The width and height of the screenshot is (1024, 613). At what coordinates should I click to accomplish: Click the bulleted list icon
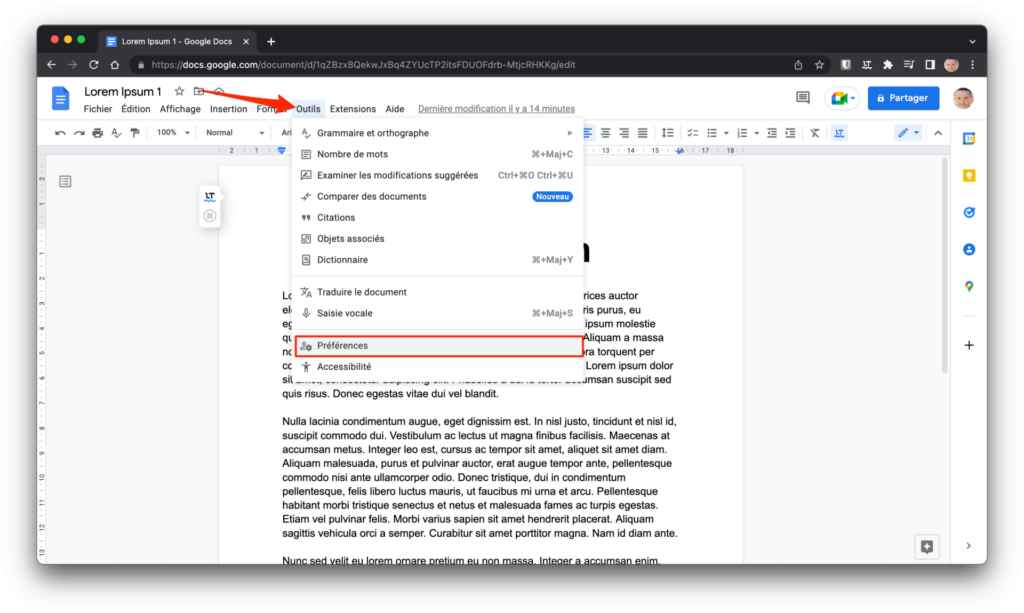tap(712, 133)
